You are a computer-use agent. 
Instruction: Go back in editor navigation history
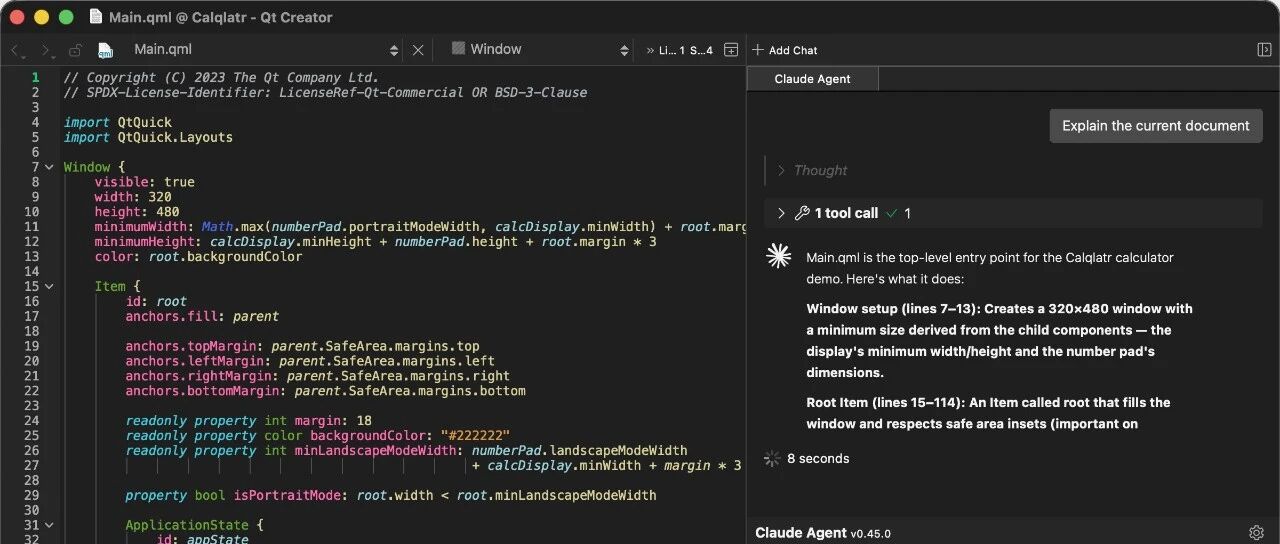(16, 50)
